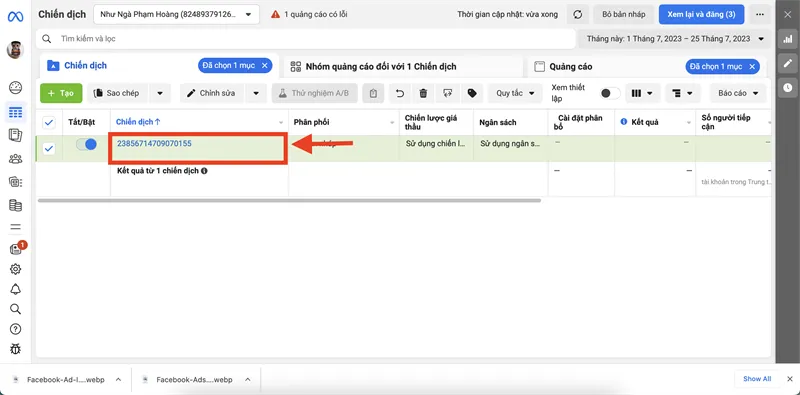Image resolution: width=800 pixels, height=395 pixels.
Task: Open the Báo cáo dropdown
Action: click(738, 93)
